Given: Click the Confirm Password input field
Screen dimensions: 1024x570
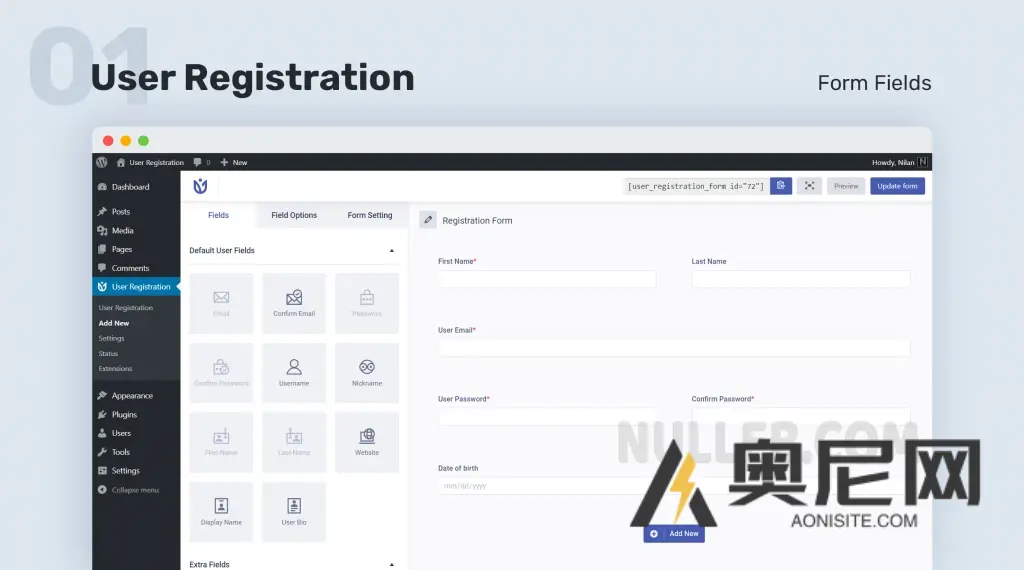Looking at the screenshot, I should 801,417.
